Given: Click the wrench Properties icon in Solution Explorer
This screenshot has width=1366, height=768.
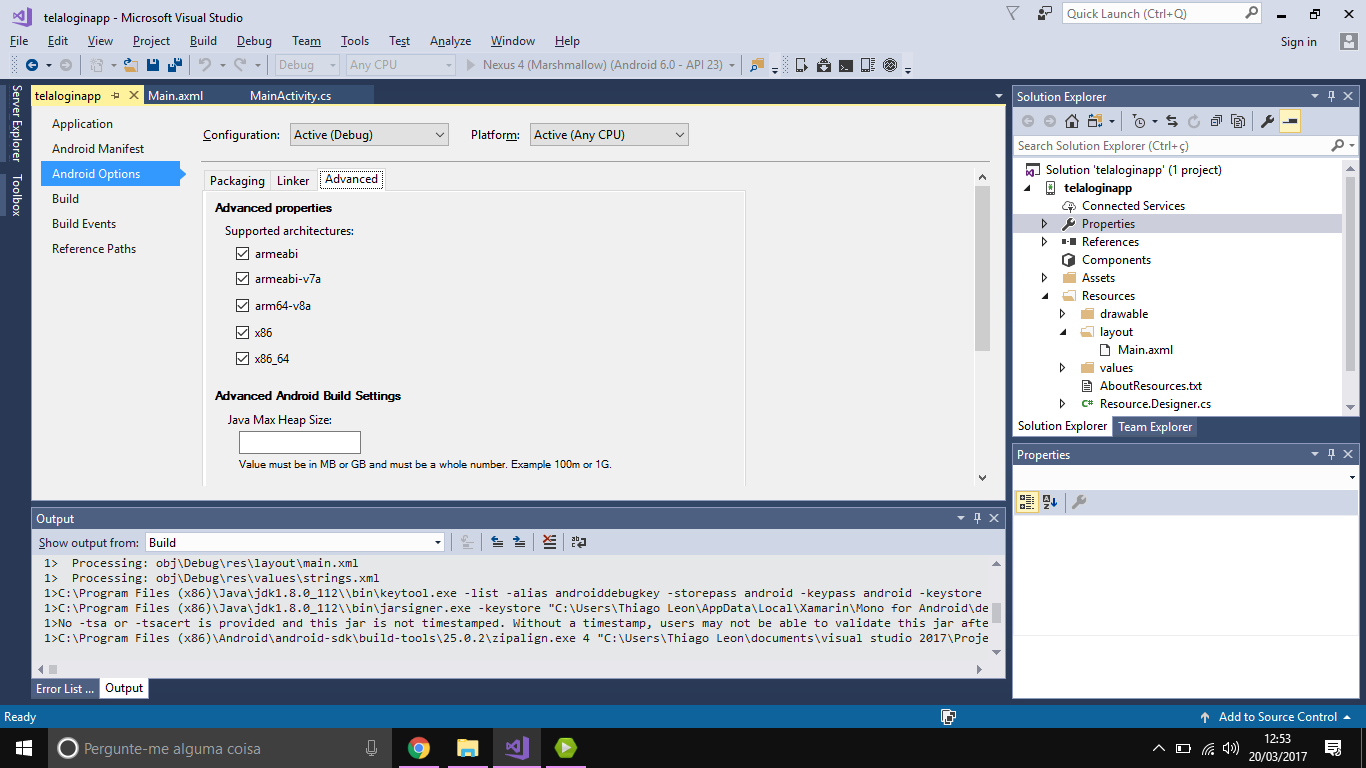Looking at the screenshot, I should click(1267, 121).
